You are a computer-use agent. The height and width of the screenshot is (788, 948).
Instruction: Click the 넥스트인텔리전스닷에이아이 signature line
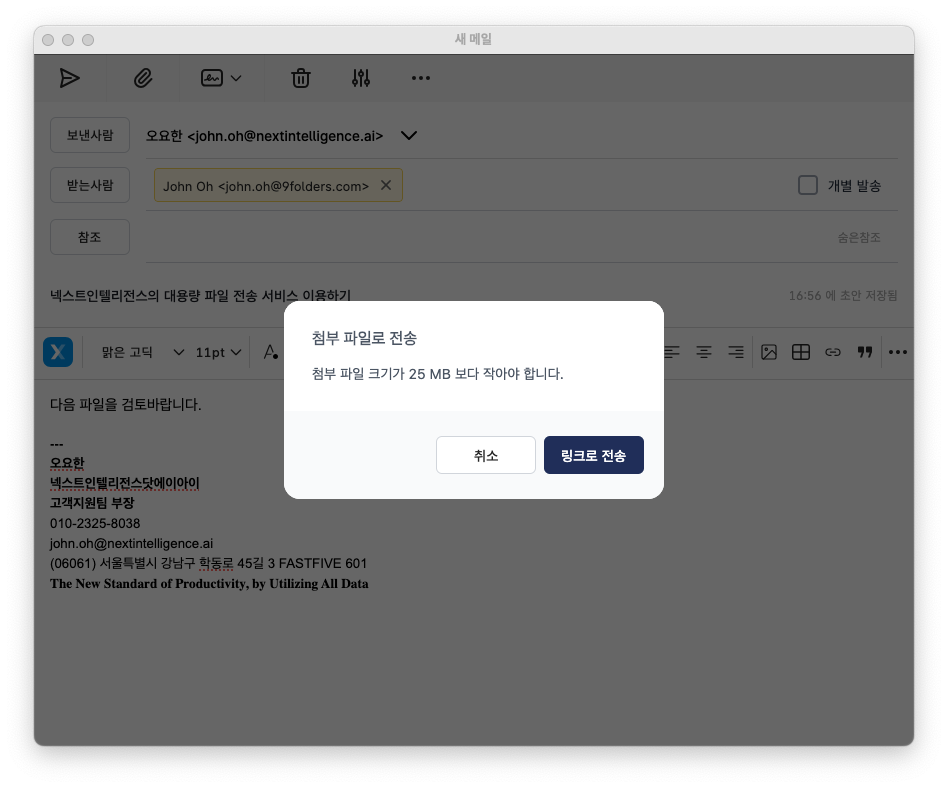(x=125, y=483)
